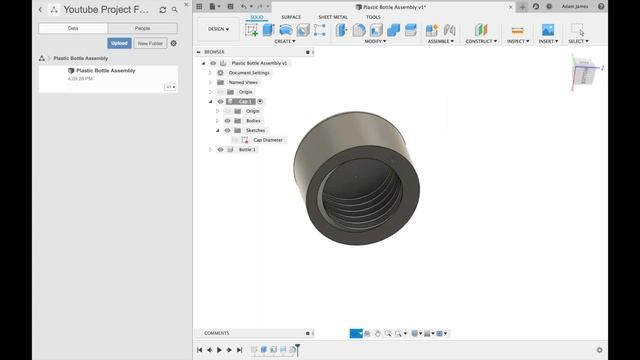This screenshot has height=360, width=640.
Task: Select the Measure tool icon
Action: tap(518, 30)
